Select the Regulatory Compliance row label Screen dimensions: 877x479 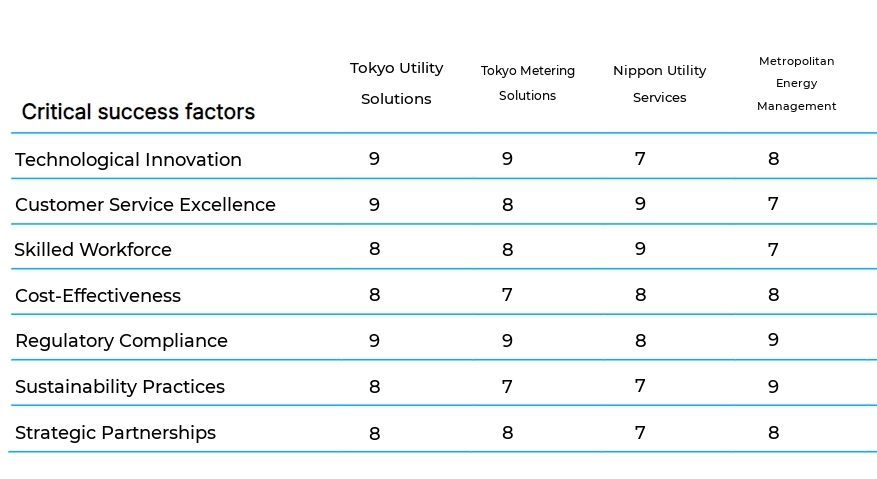pyautogui.click(x=121, y=340)
